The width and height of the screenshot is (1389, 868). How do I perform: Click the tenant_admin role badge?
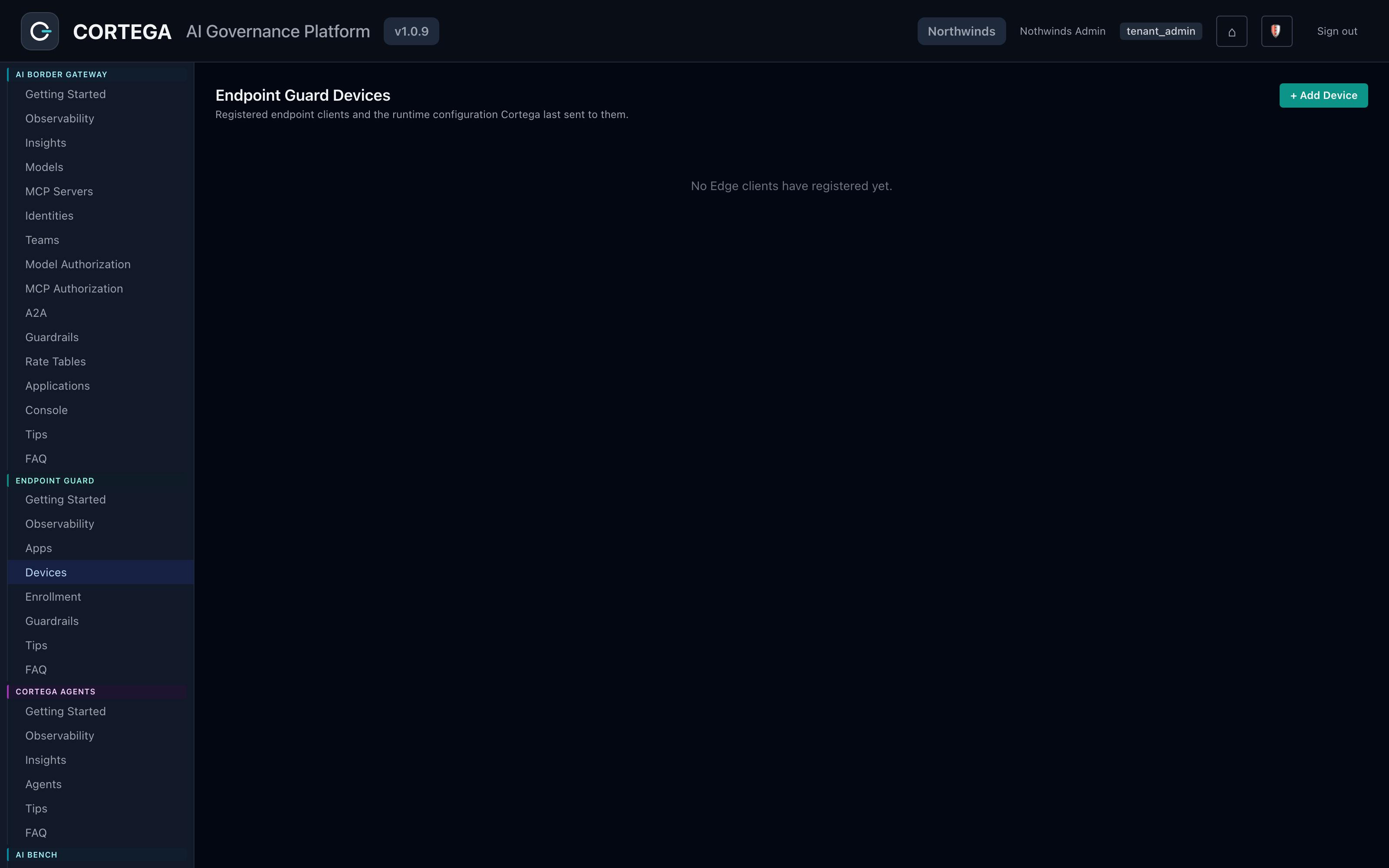(x=1161, y=31)
